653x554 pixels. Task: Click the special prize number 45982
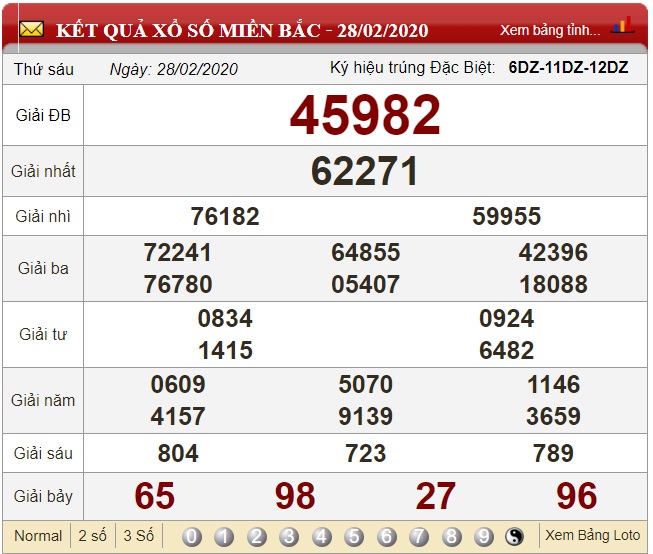point(365,115)
